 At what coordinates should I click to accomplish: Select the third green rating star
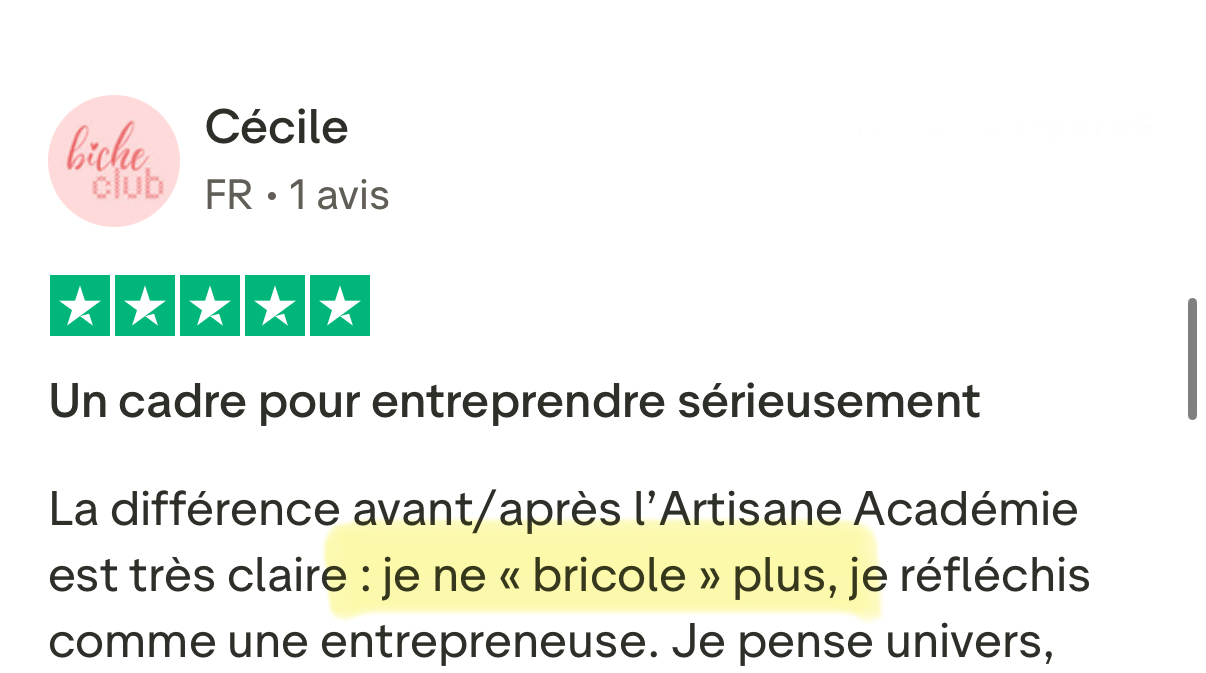point(210,306)
